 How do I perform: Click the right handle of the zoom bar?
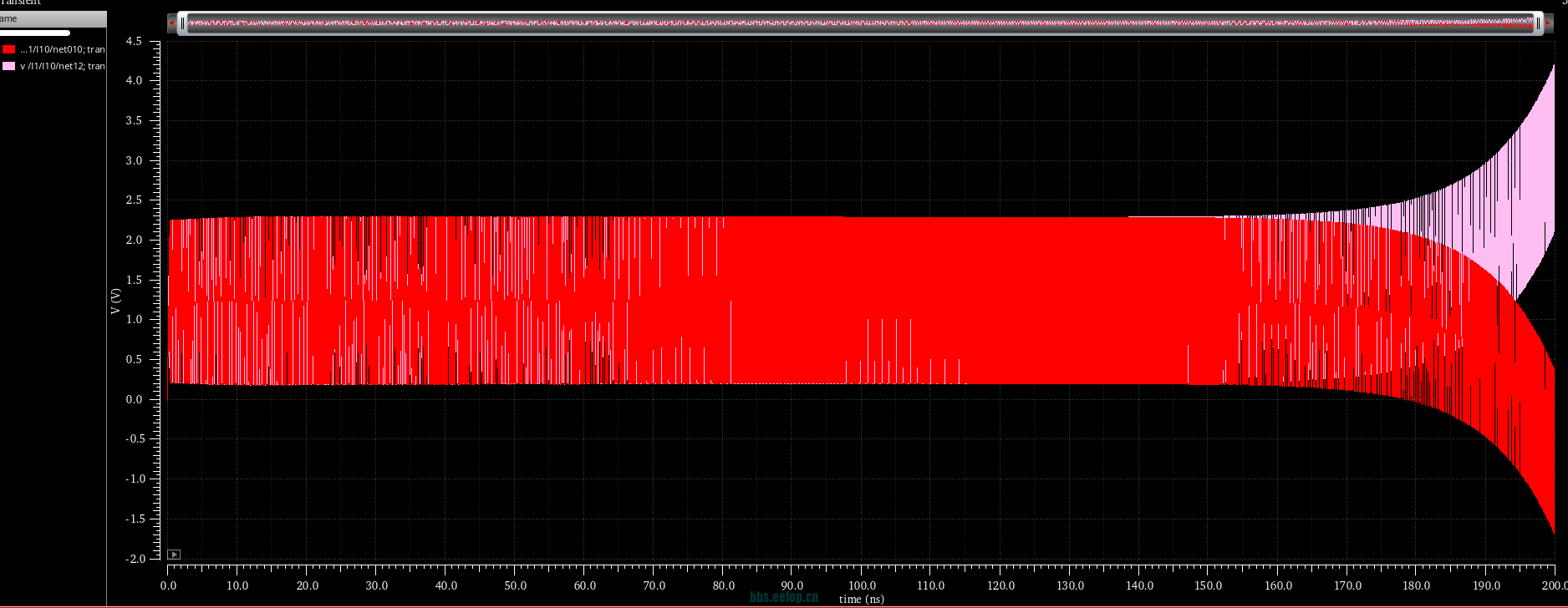coord(1538,23)
